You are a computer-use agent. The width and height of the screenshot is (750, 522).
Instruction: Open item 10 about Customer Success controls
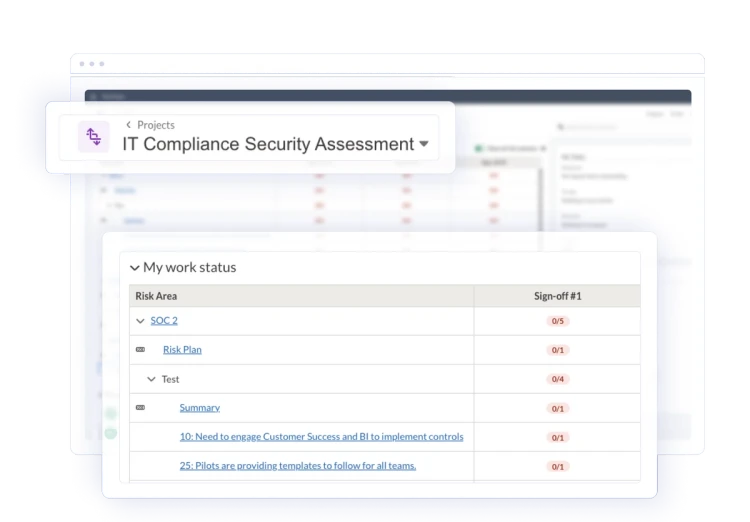pos(321,437)
